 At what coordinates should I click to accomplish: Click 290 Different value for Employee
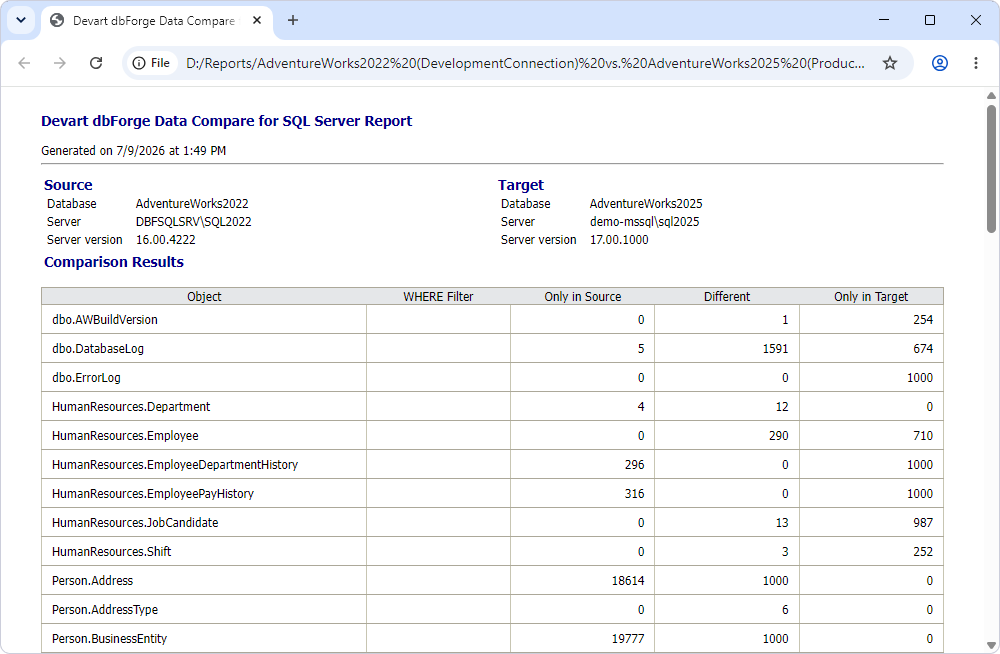pos(778,436)
